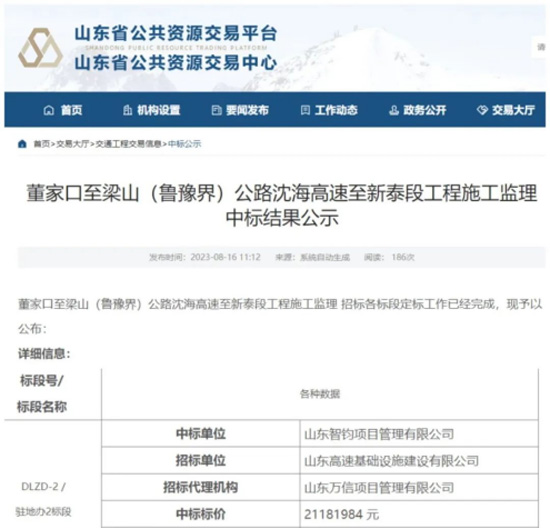Click the diamond icon beside 交易大厅
Image resolution: width=550 pixels, height=529 pixels.
482,111
